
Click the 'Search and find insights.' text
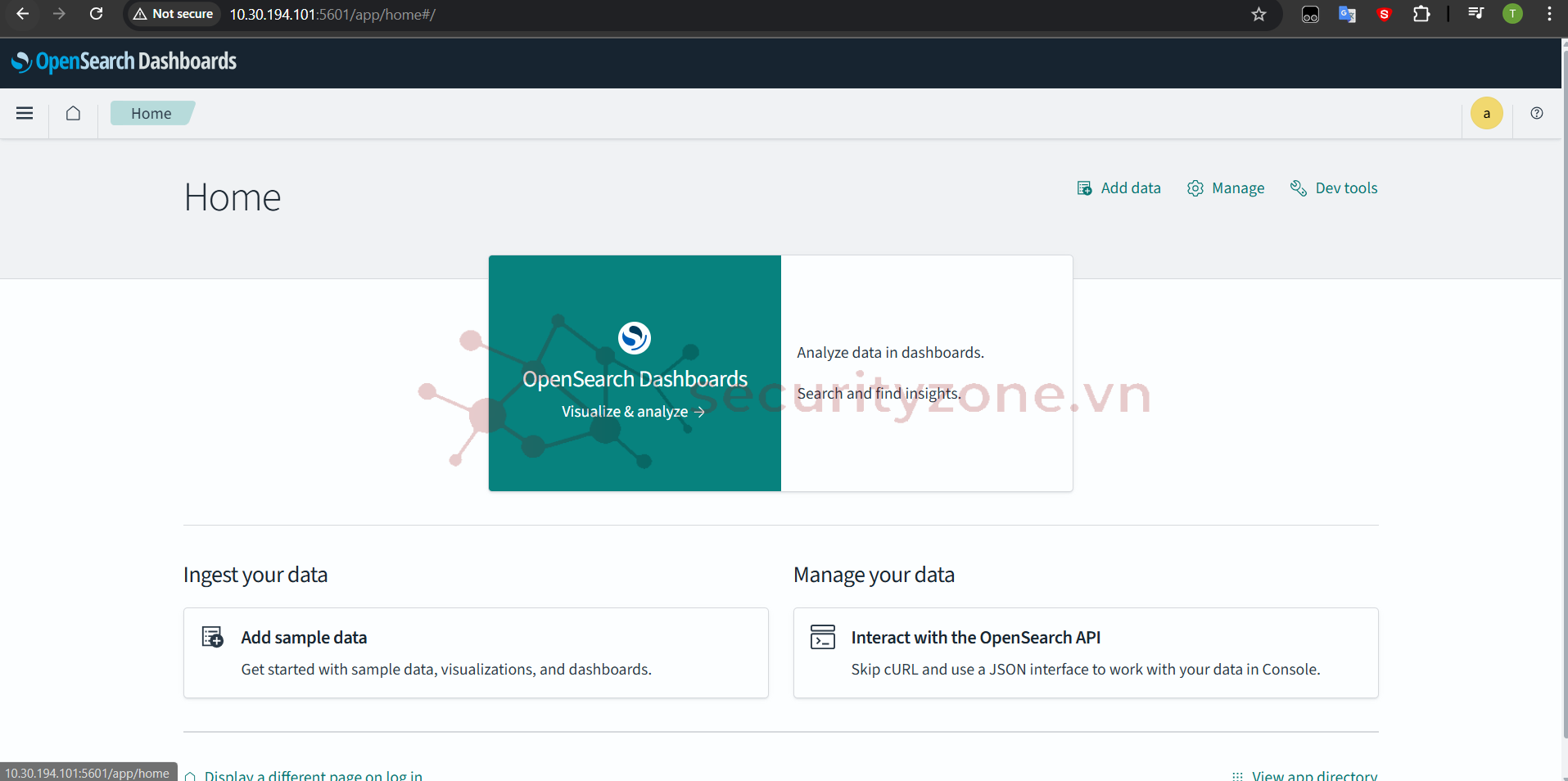(879, 394)
